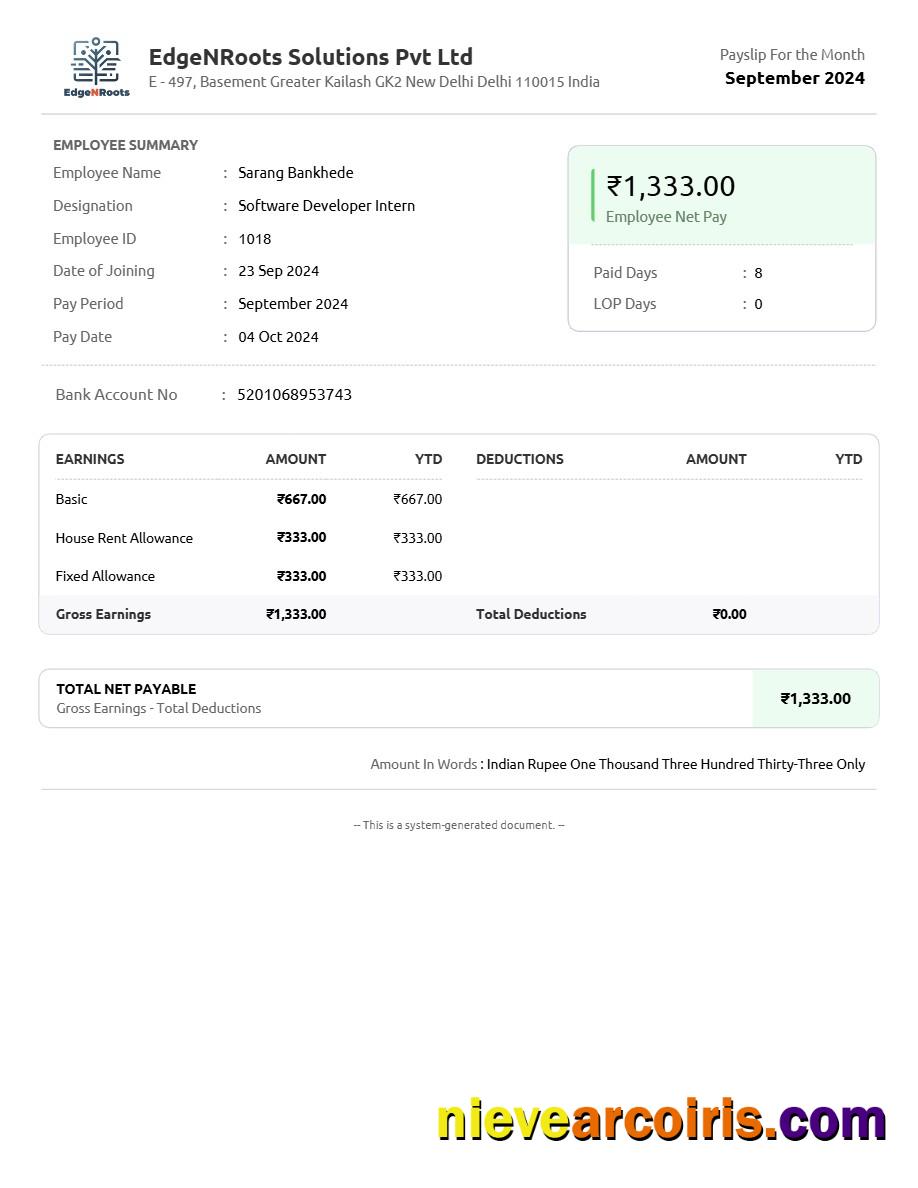Click the EARNINGS column header
Viewport: 918px width, 1188px height.
[90, 459]
